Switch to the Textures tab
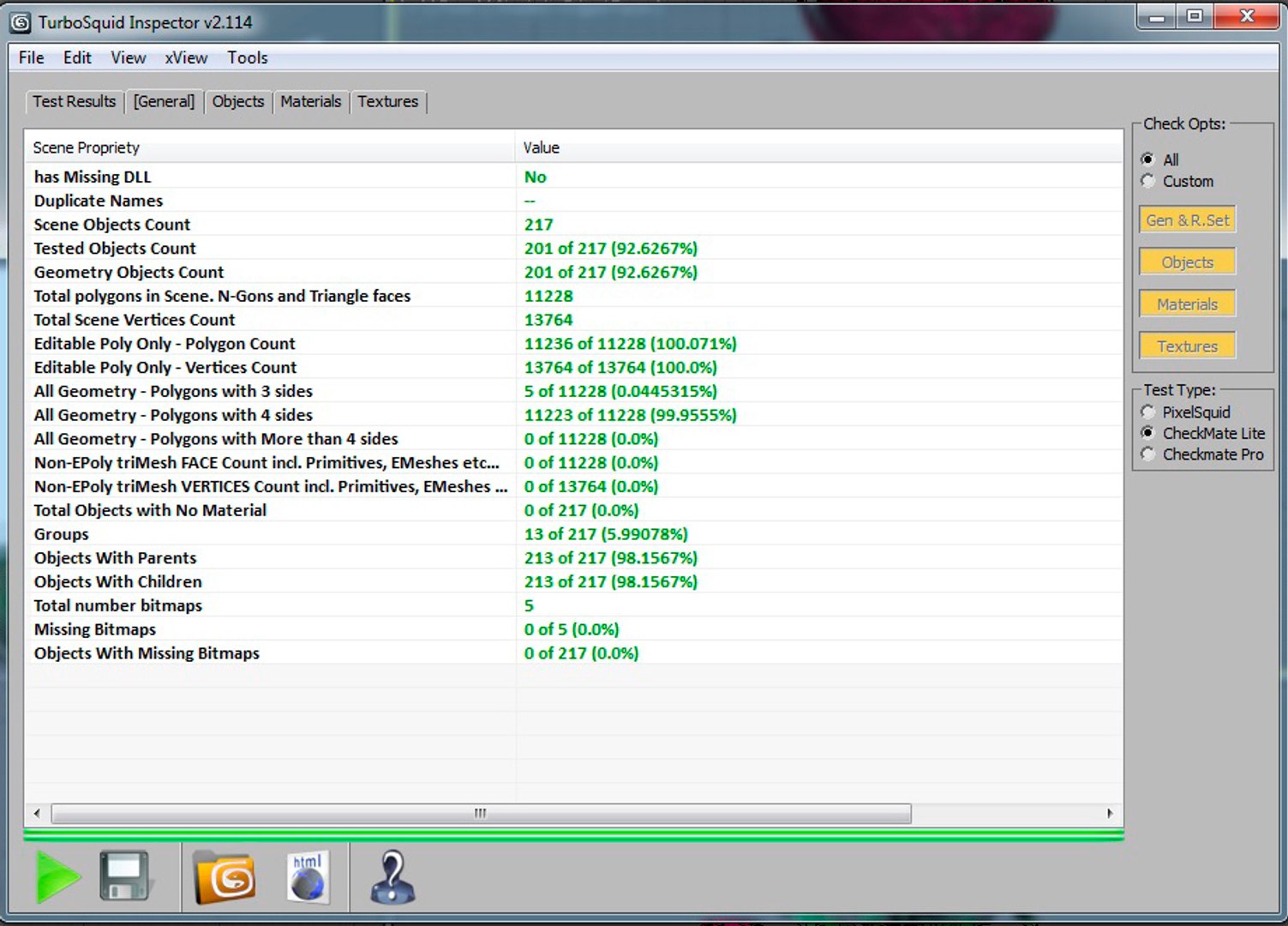This screenshot has height=926, width=1288. pyautogui.click(x=388, y=101)
